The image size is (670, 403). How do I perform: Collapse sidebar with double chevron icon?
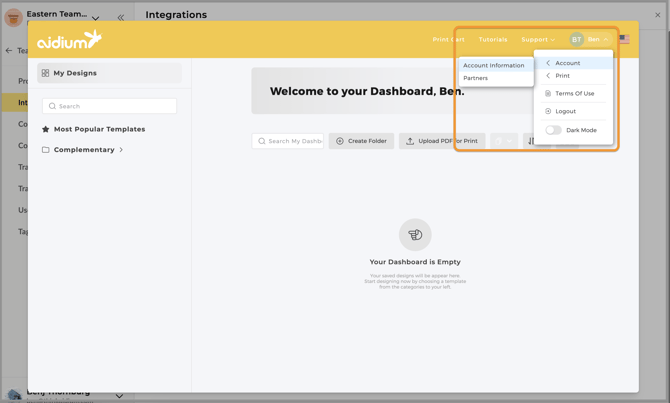[x=121, y=17]
